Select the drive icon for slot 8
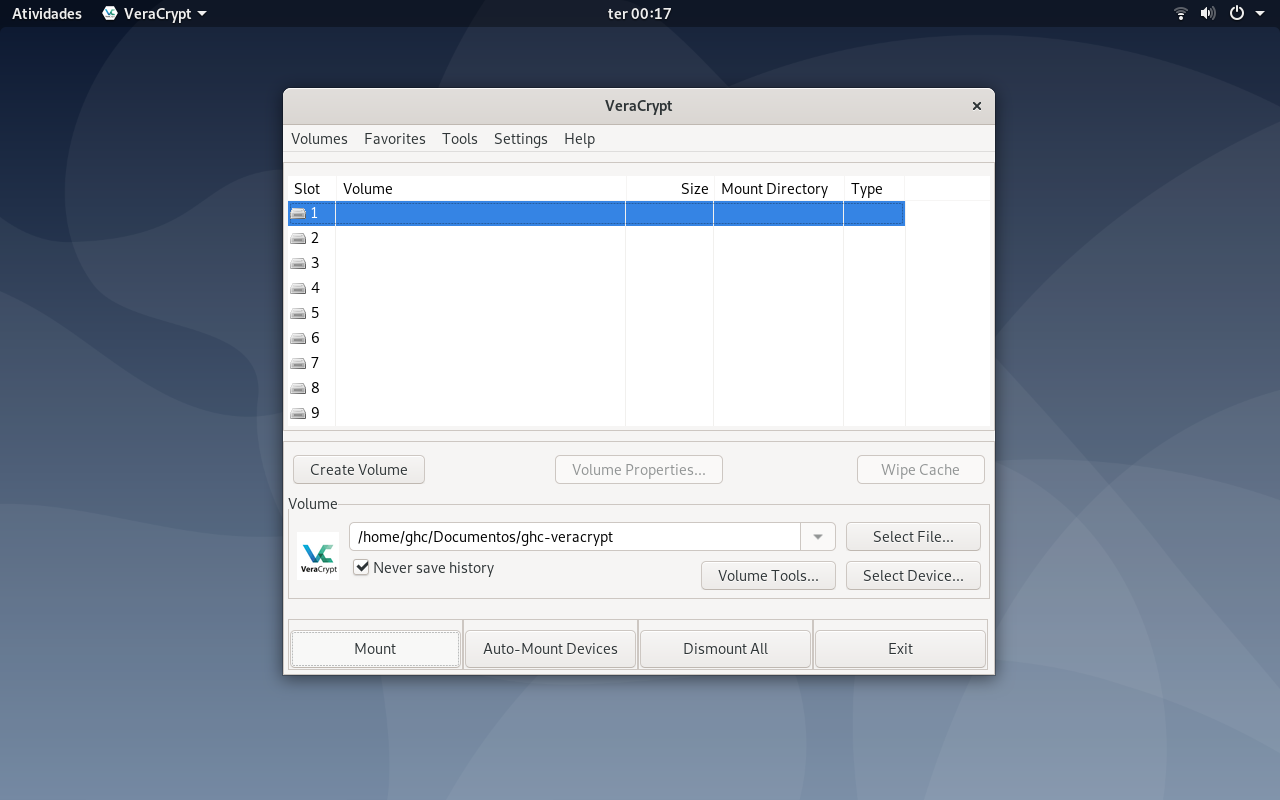The image size is (1280, 800). pos(298,388)
